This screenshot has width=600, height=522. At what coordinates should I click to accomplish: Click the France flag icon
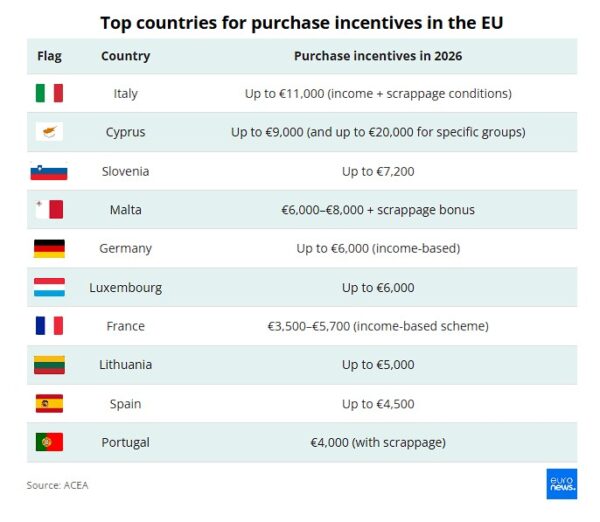coord(49,326)
